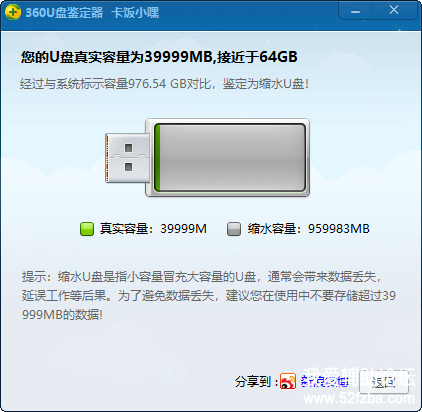The width and height of the screenshot is (422, 412).
Task: Click the 360U盘鉴定器 title text
Action: pyautogui.click(x=64, y=13)
